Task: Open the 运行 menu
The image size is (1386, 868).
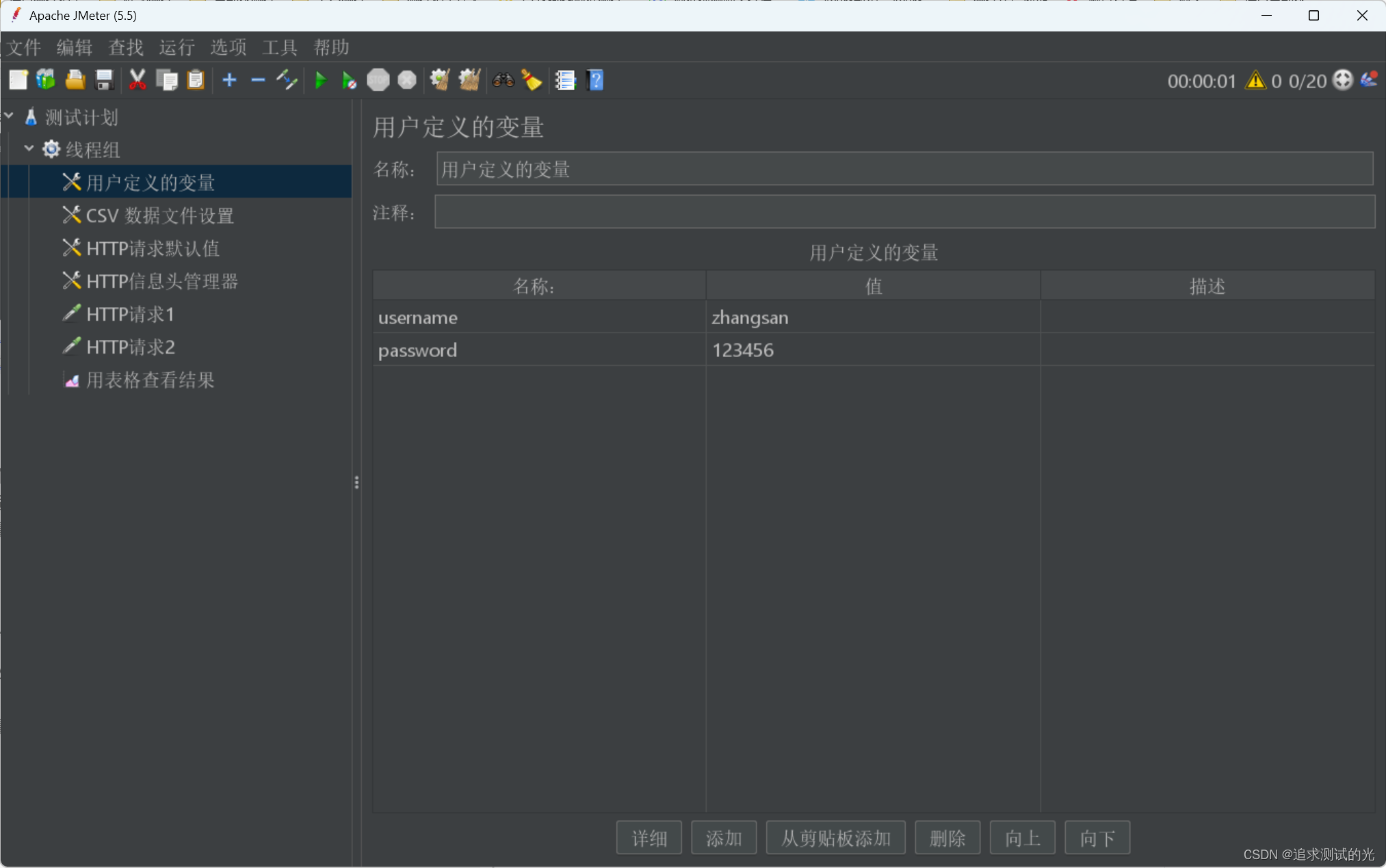Action: pos(177,47)
